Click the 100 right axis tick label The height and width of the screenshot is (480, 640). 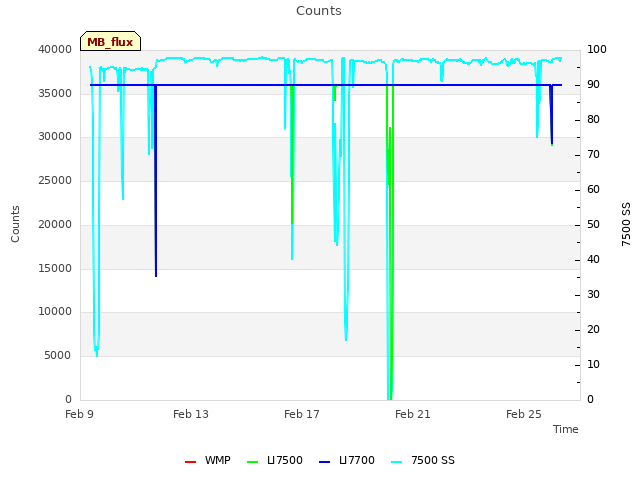(597, 49)
